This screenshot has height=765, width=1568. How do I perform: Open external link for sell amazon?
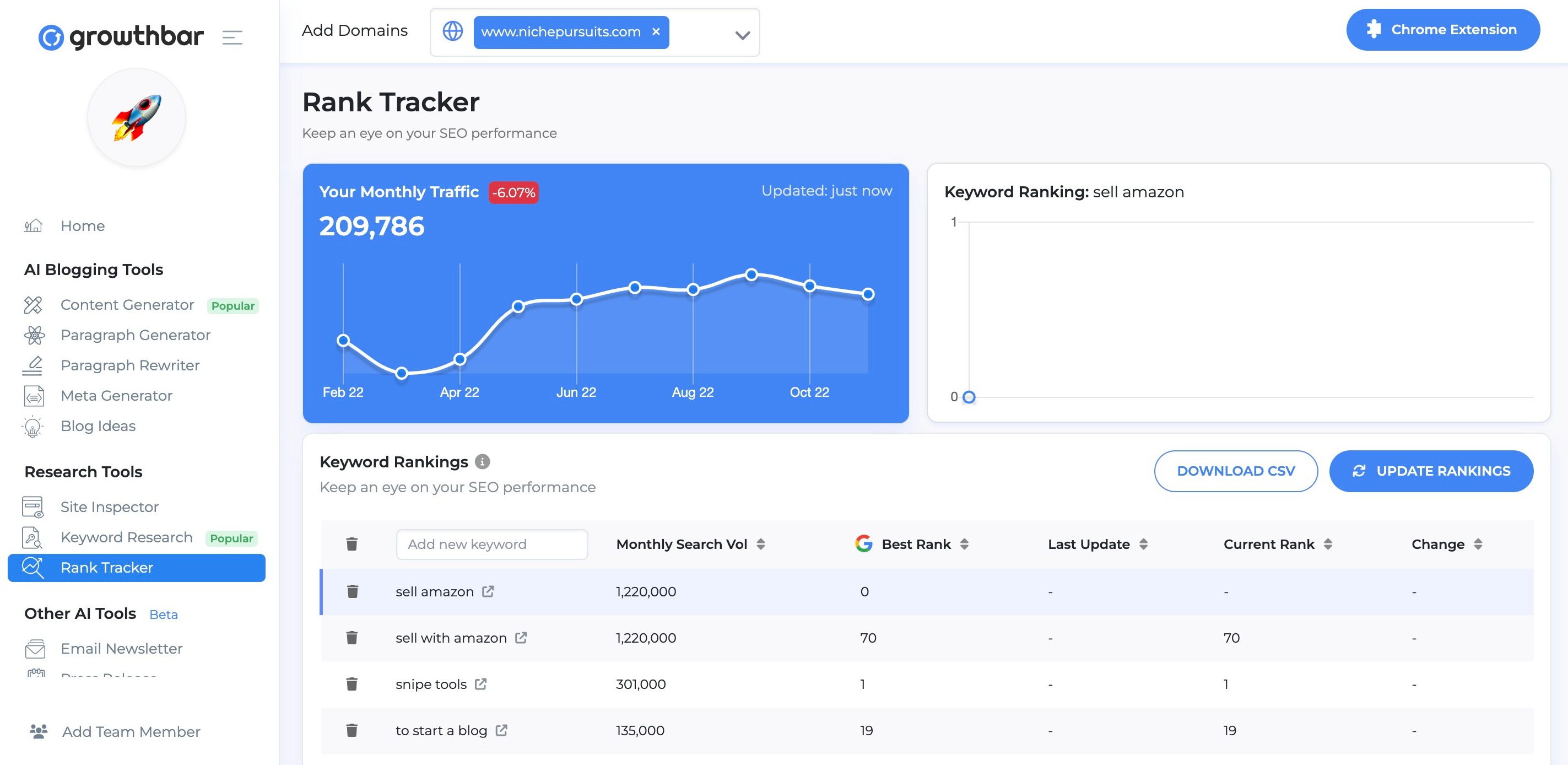click(x=488, y=591)
